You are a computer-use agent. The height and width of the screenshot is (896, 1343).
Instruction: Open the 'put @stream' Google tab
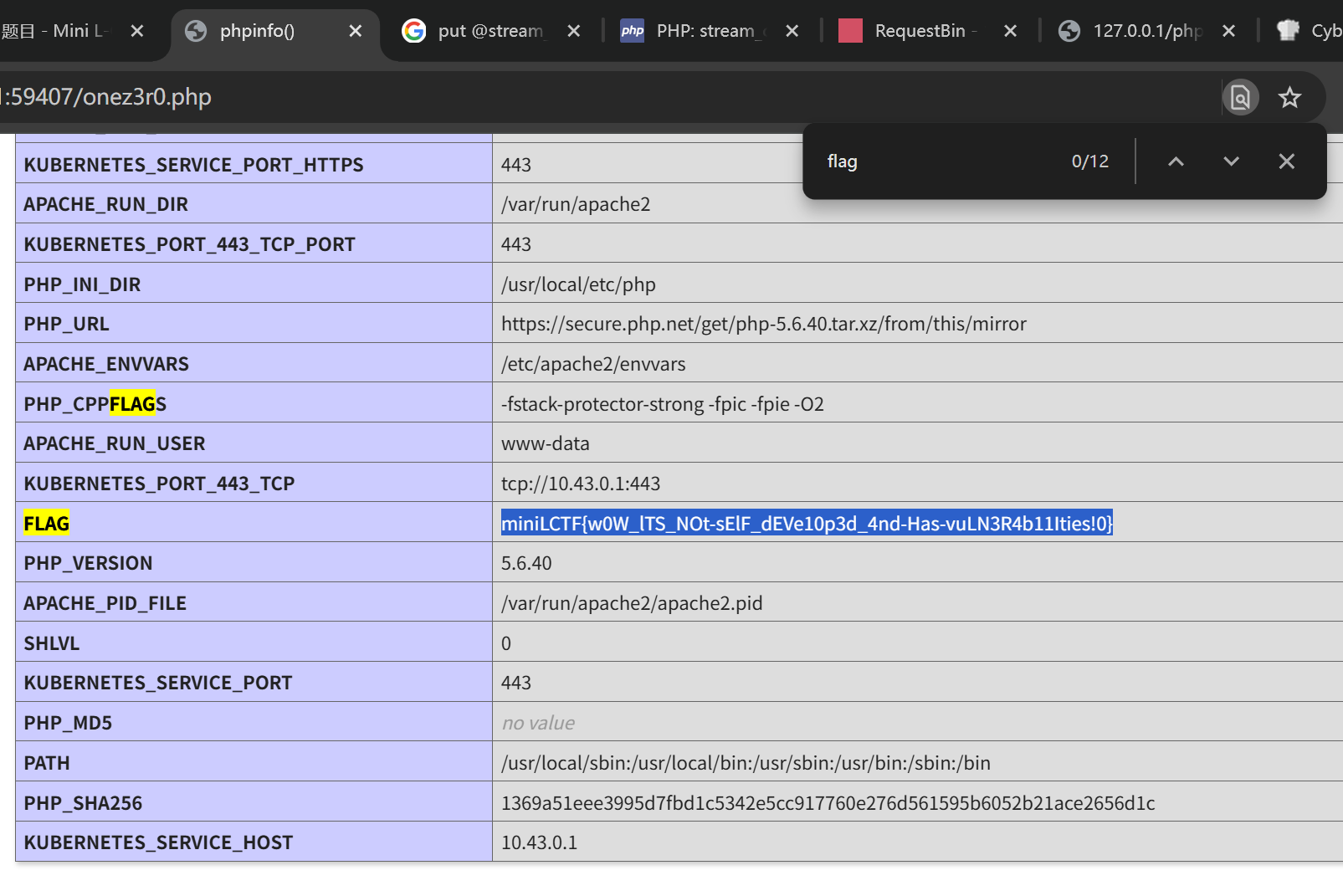click(490, 31)
